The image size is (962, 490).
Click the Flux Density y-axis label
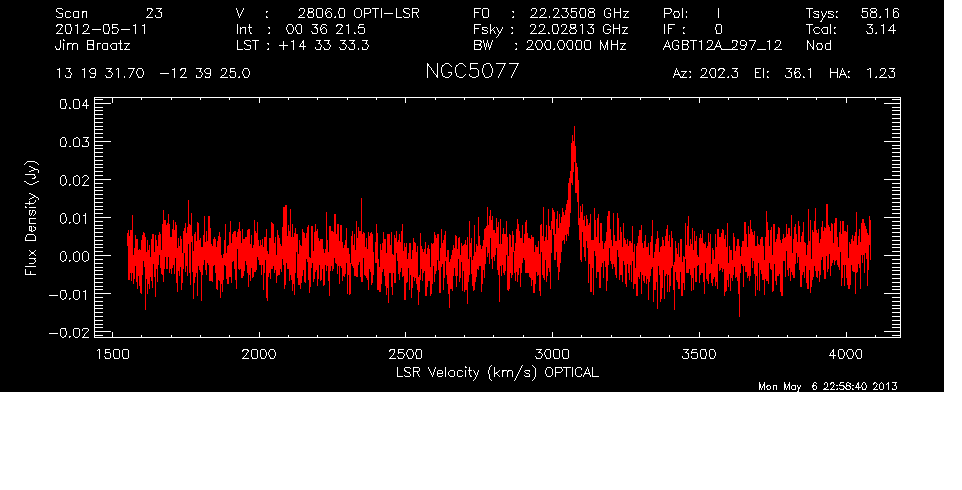pyautogui.click(x=31, y=218)
